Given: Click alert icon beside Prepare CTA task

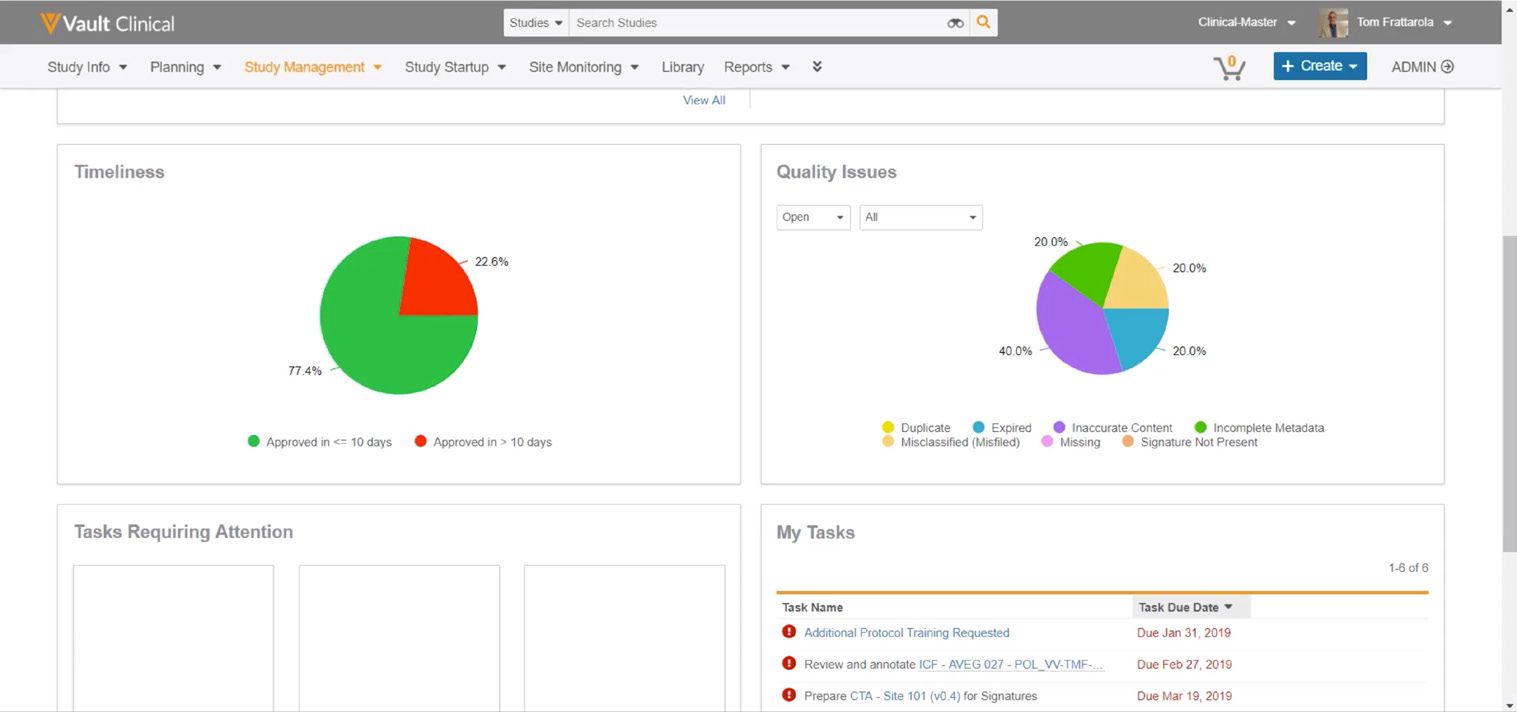Looking at the screenshot, I should tap(789, 695).
